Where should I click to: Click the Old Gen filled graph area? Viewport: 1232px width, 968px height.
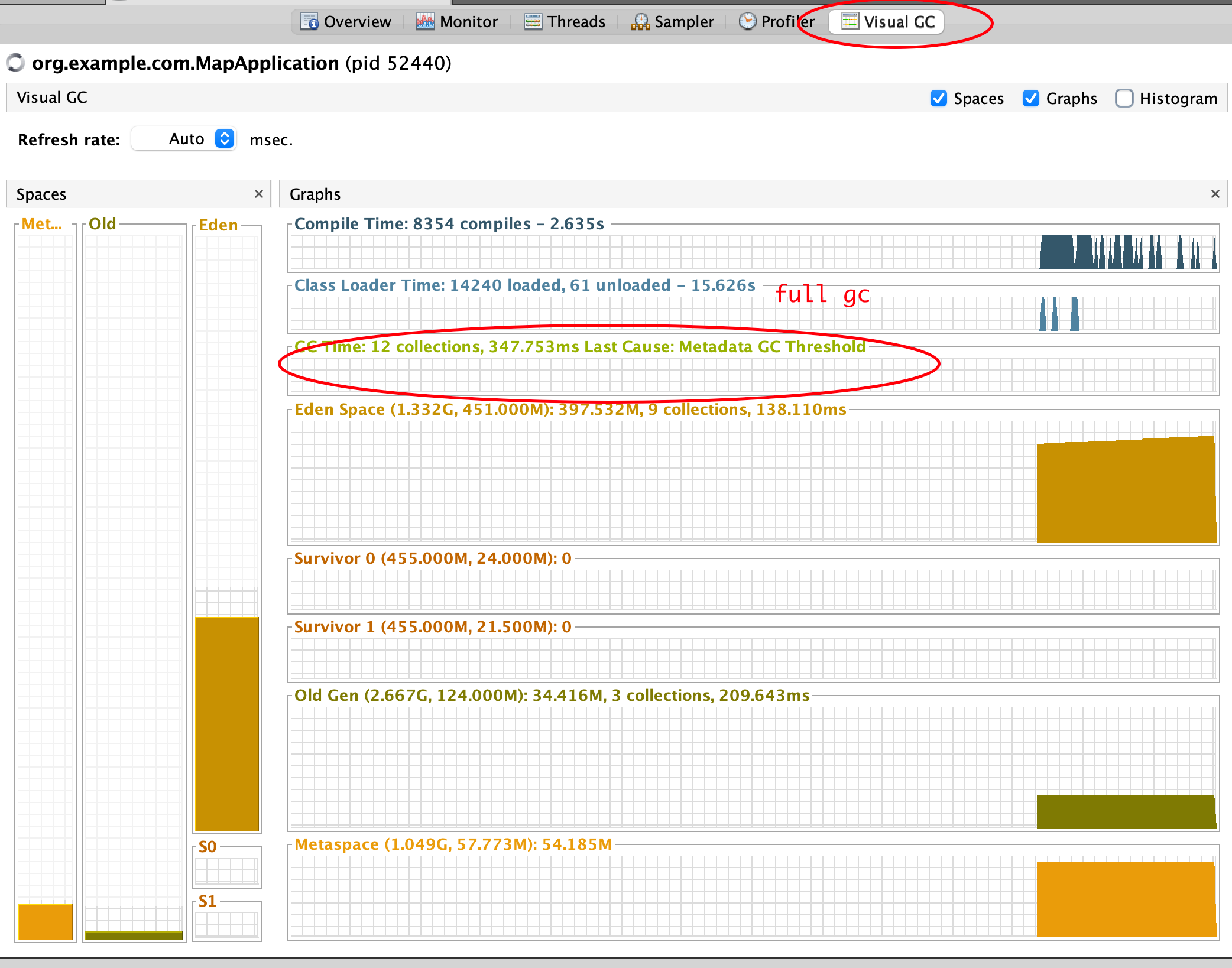tap(1126, 812)
